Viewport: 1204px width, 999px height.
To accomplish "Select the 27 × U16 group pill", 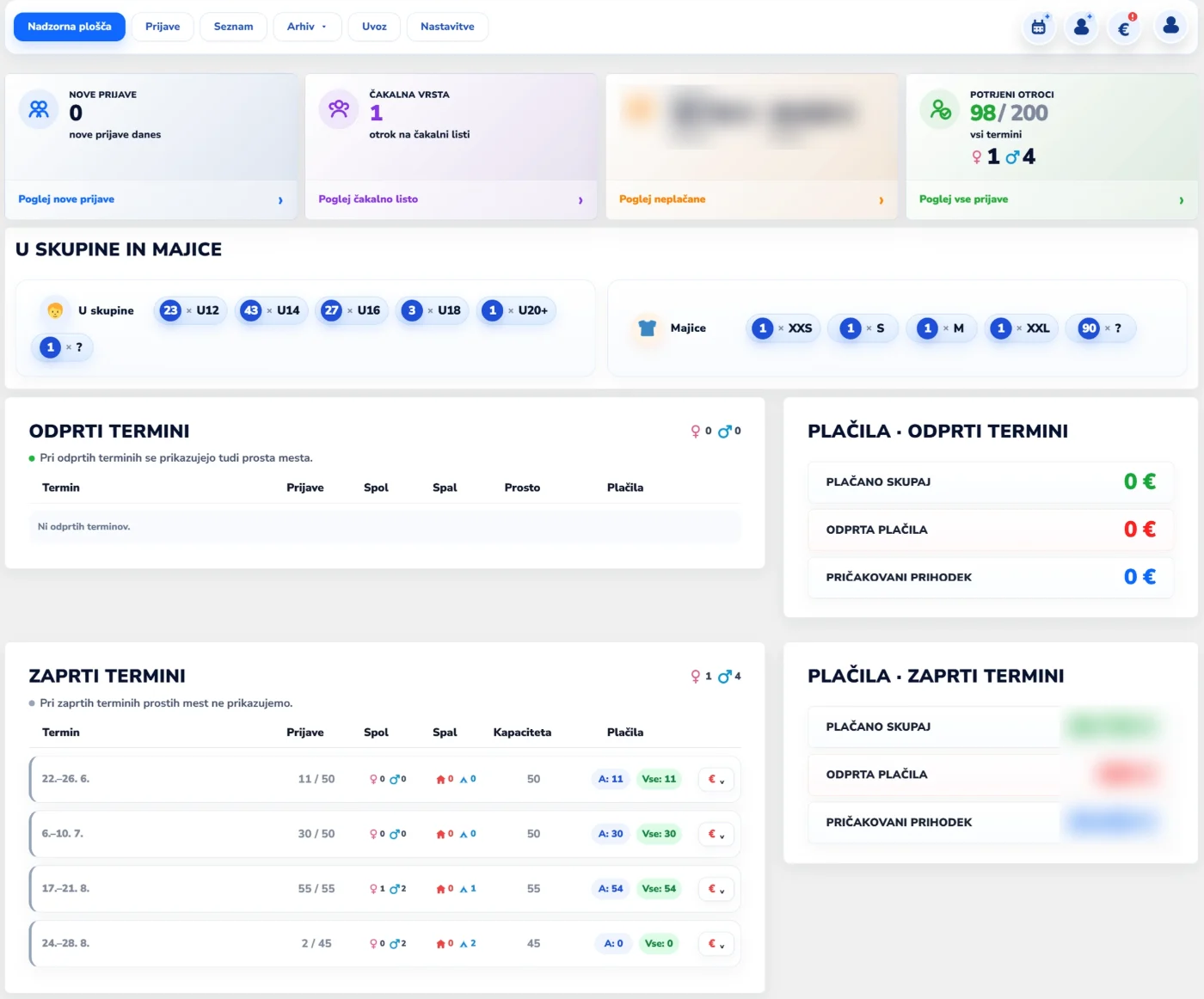I will click(x=351, y=310).
